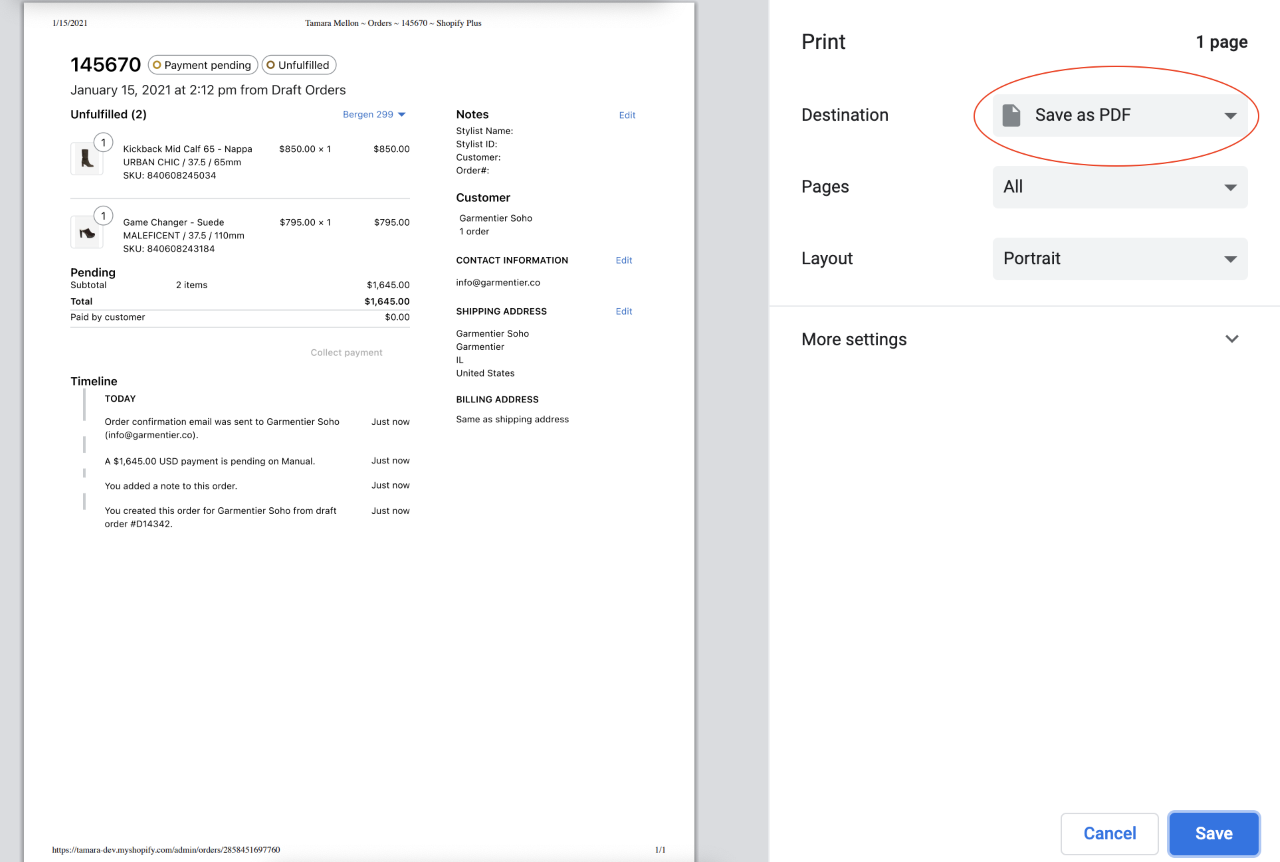Click the '1 page' count label
The width and height of the screenshot is (1280, 862).
pyautogui.click(x=1222, y=42)
